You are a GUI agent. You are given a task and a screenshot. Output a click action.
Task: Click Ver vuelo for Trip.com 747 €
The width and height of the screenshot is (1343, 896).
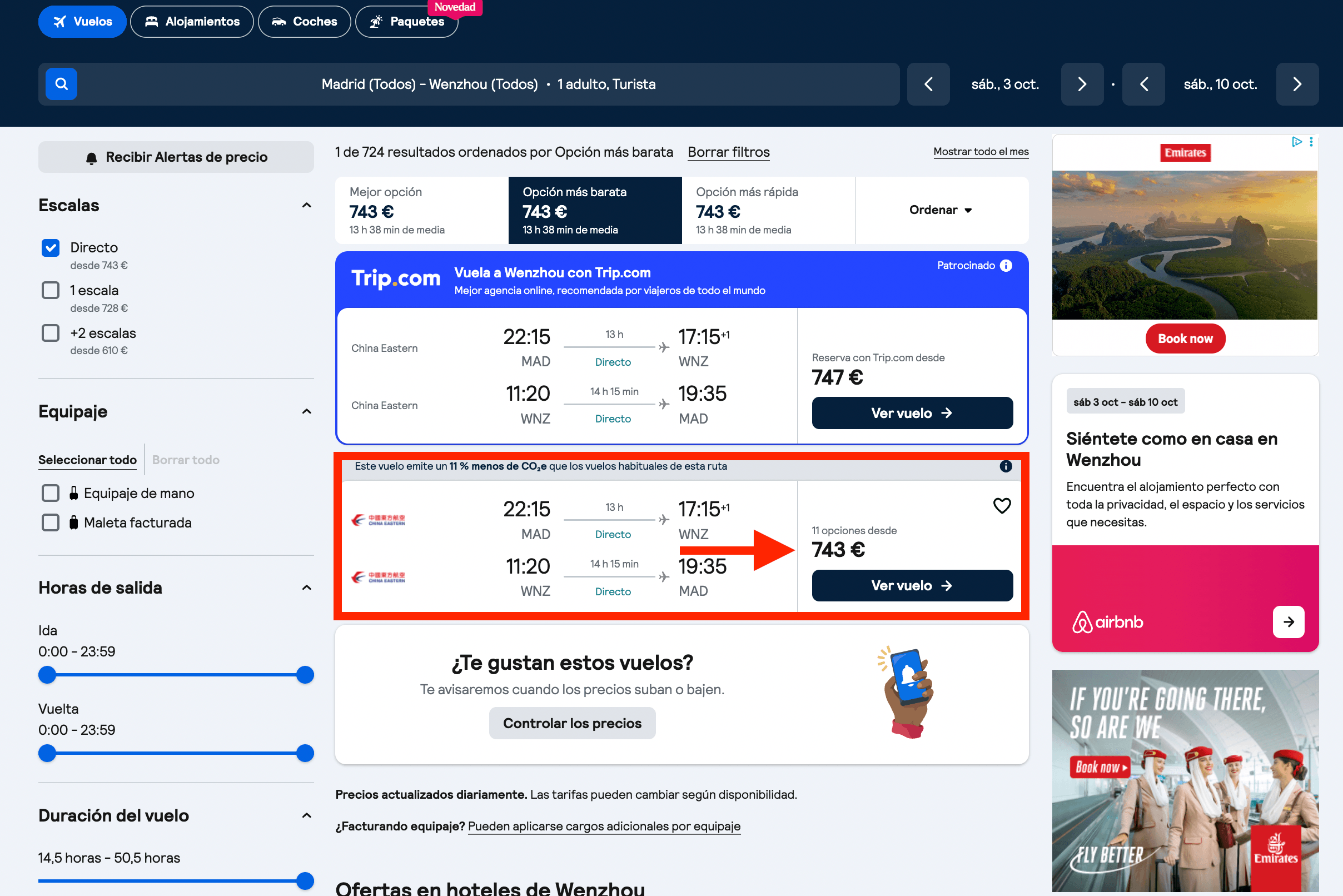(x=912, y=413)
